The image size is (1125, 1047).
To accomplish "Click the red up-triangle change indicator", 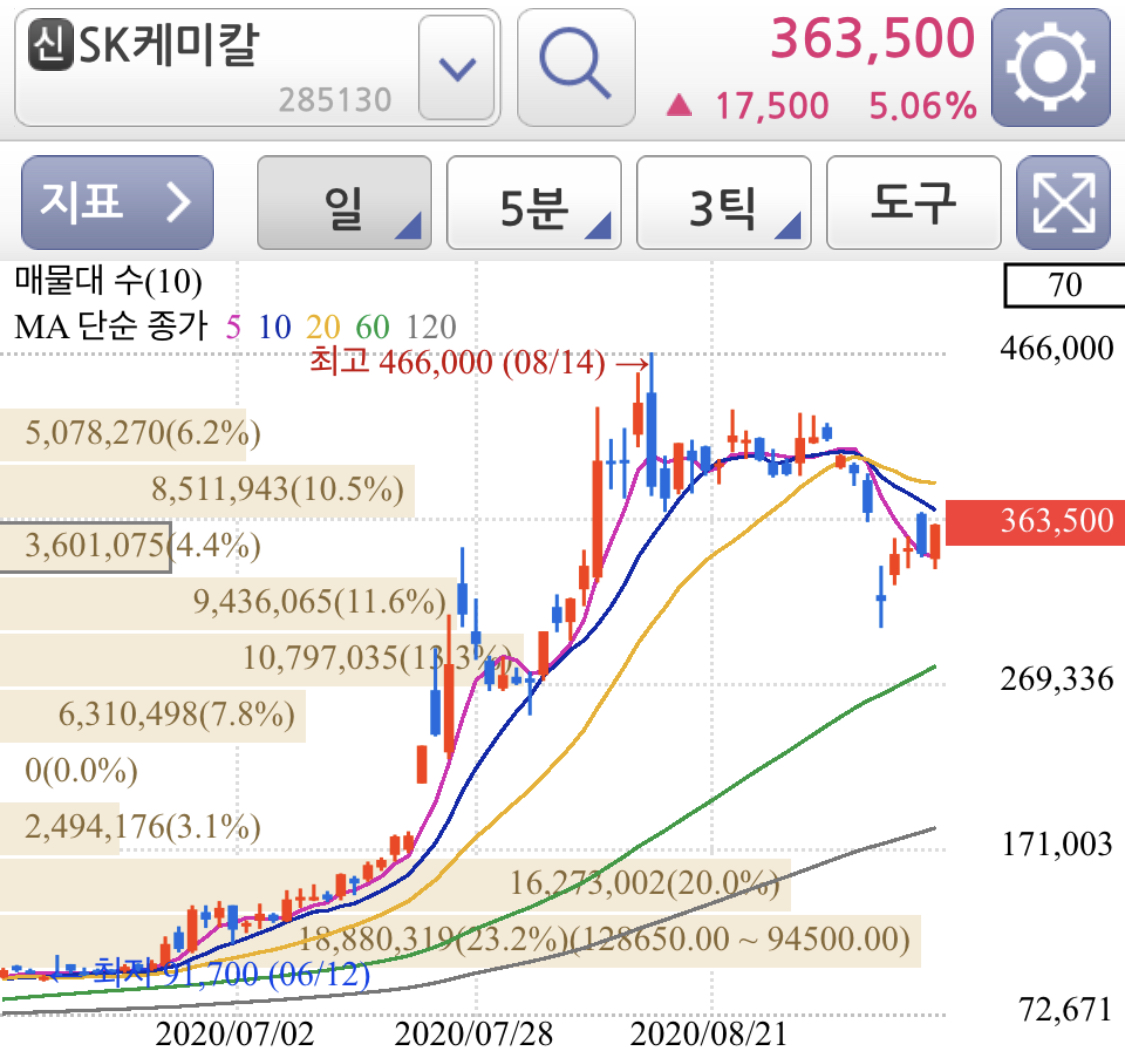I will pos(679,106).
